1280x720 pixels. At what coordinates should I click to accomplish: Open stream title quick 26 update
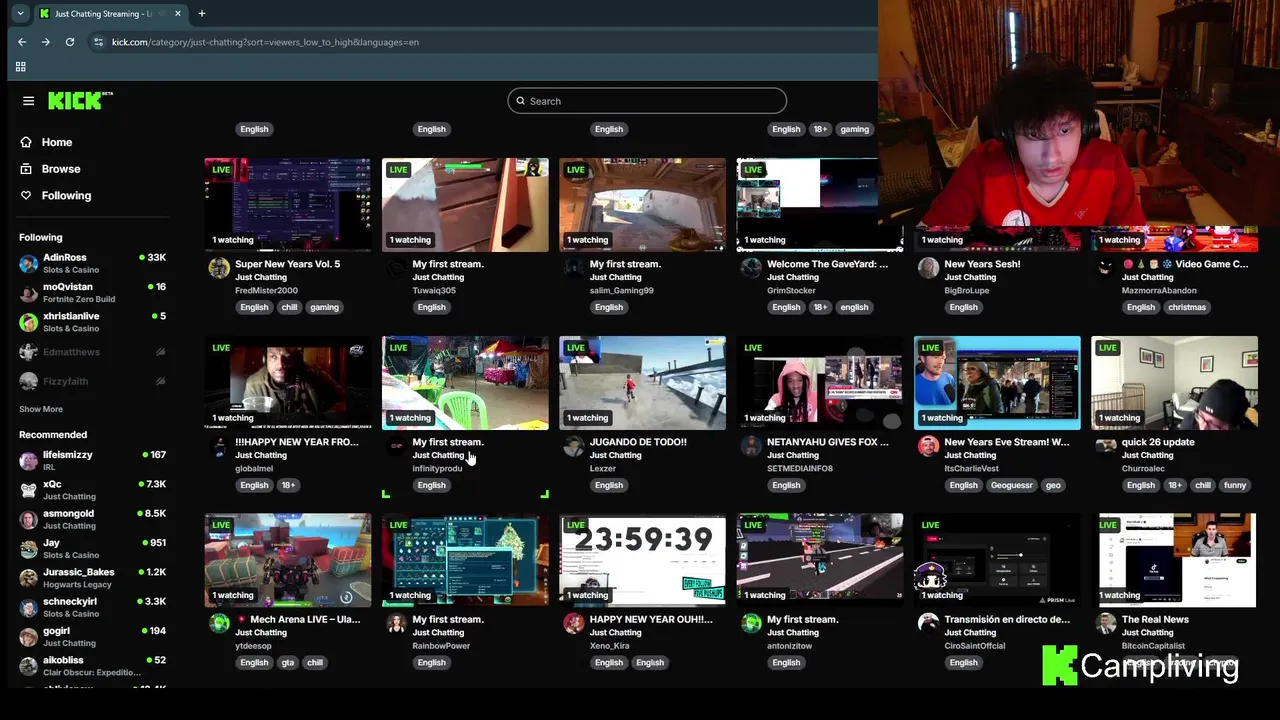[x=1158, y=442]
